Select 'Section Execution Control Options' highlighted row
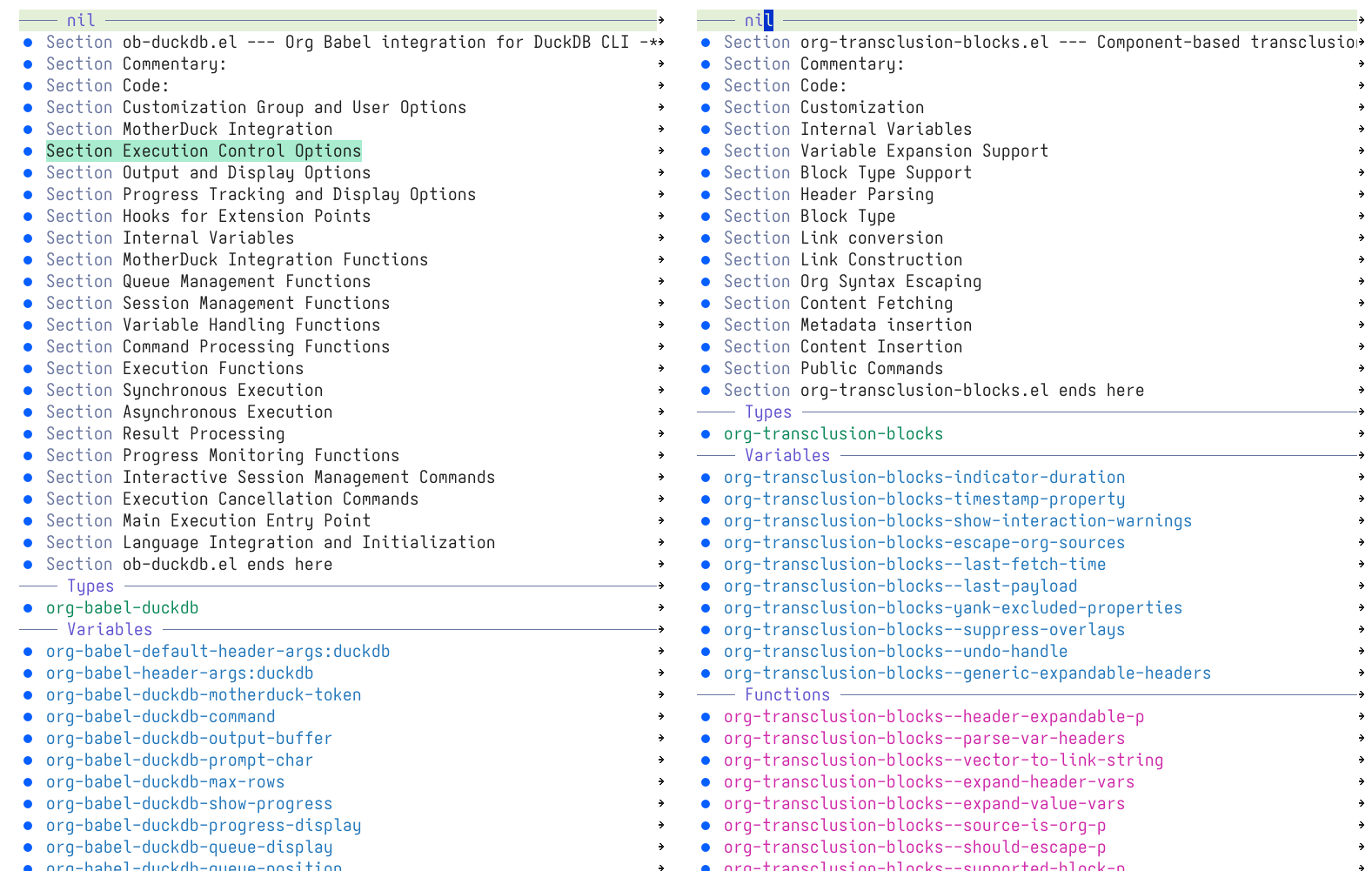Screen dimensions: 1372x871 tap(204, 151)
